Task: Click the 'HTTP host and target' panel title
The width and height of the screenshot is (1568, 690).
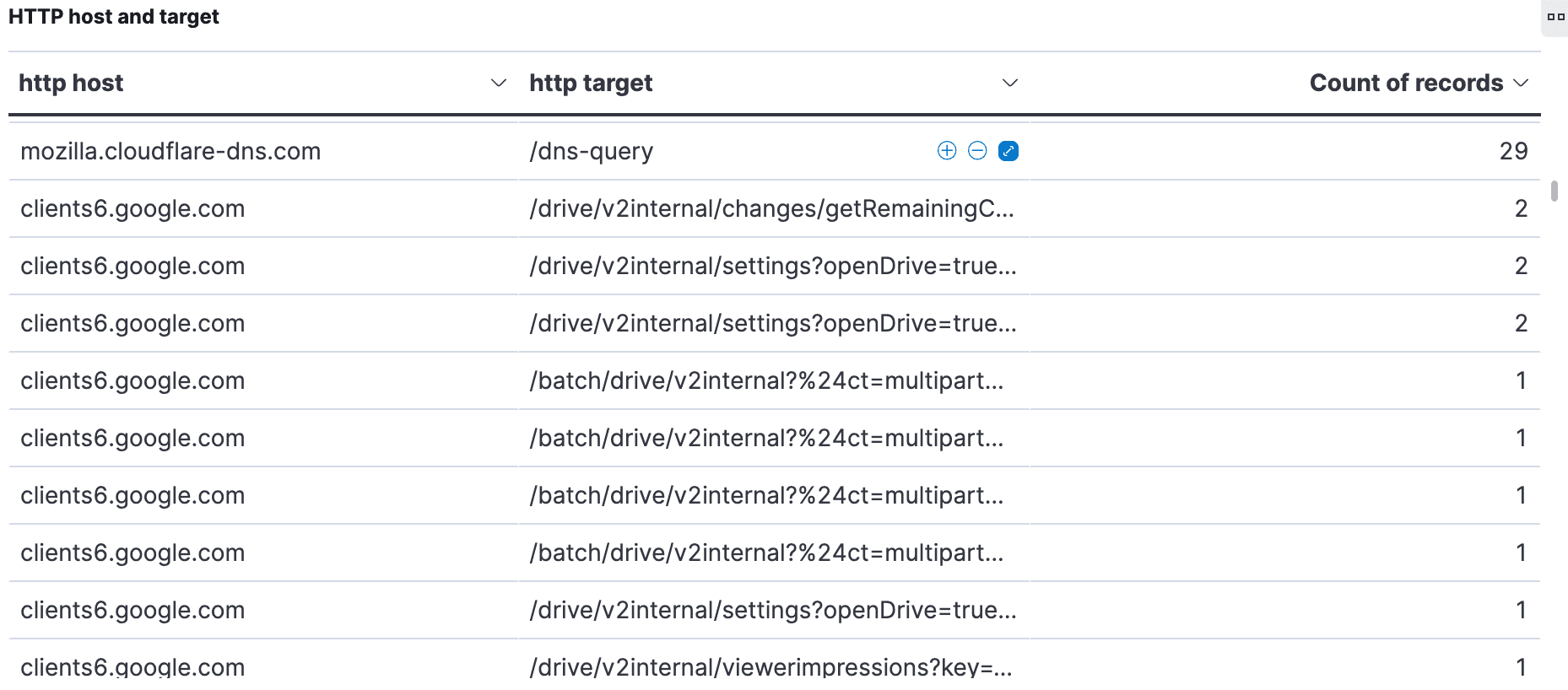Action: tap(114, 17)
